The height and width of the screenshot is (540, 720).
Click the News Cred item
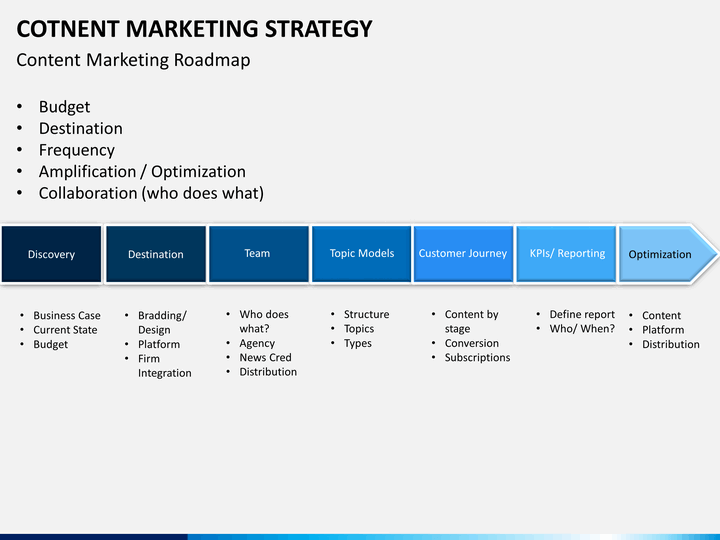point(265,357)
